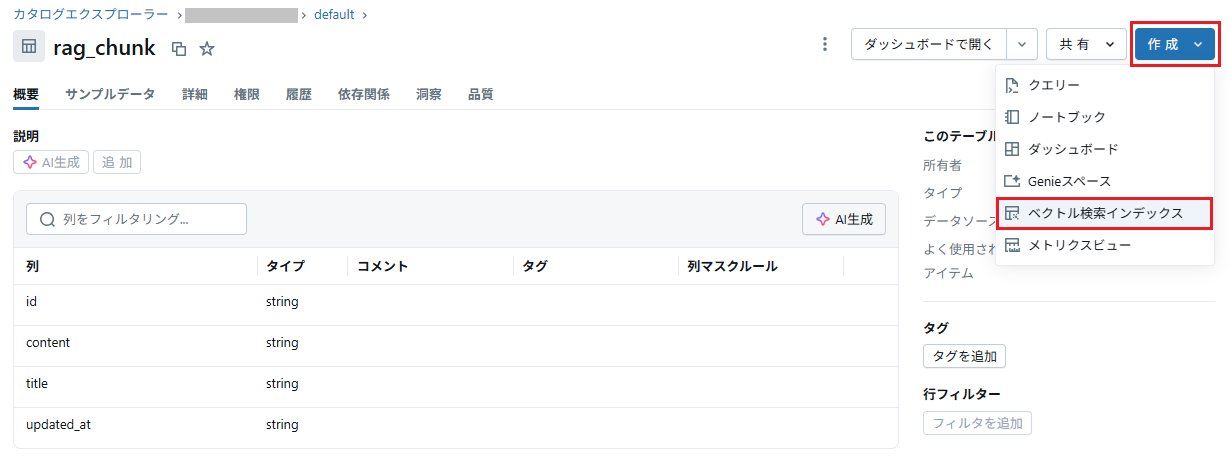Select ノートブック from the create menu
This screenshot has height=466, width=1229.
click(x=1066, y=117)
